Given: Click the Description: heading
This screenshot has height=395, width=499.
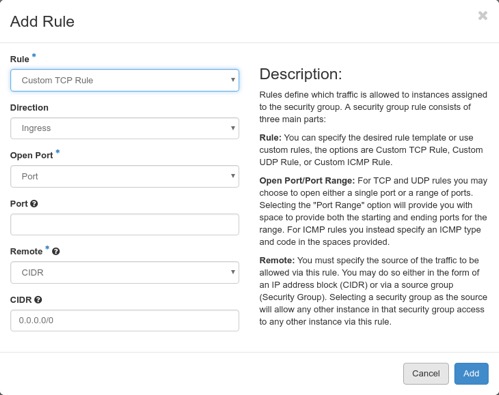Looking at the screenshot, I should point(301,74).
